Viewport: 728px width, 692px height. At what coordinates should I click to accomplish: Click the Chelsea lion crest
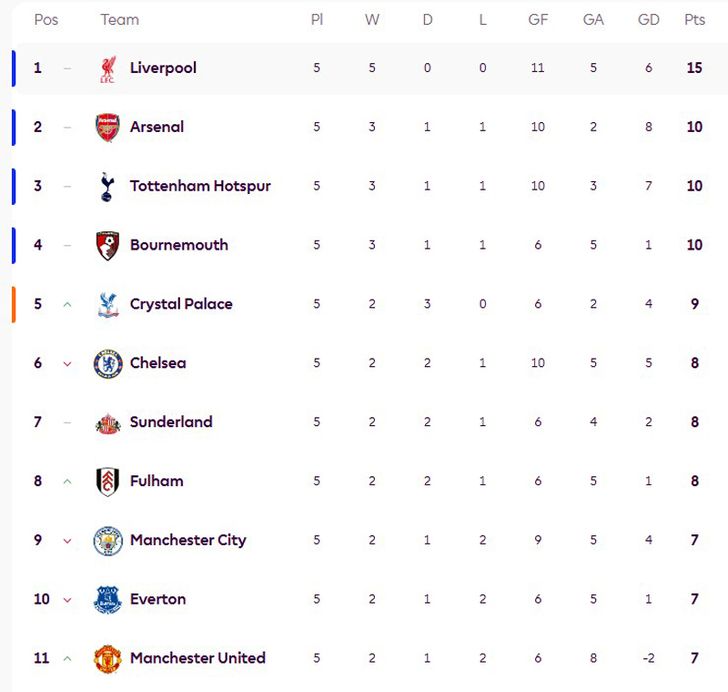107,364
